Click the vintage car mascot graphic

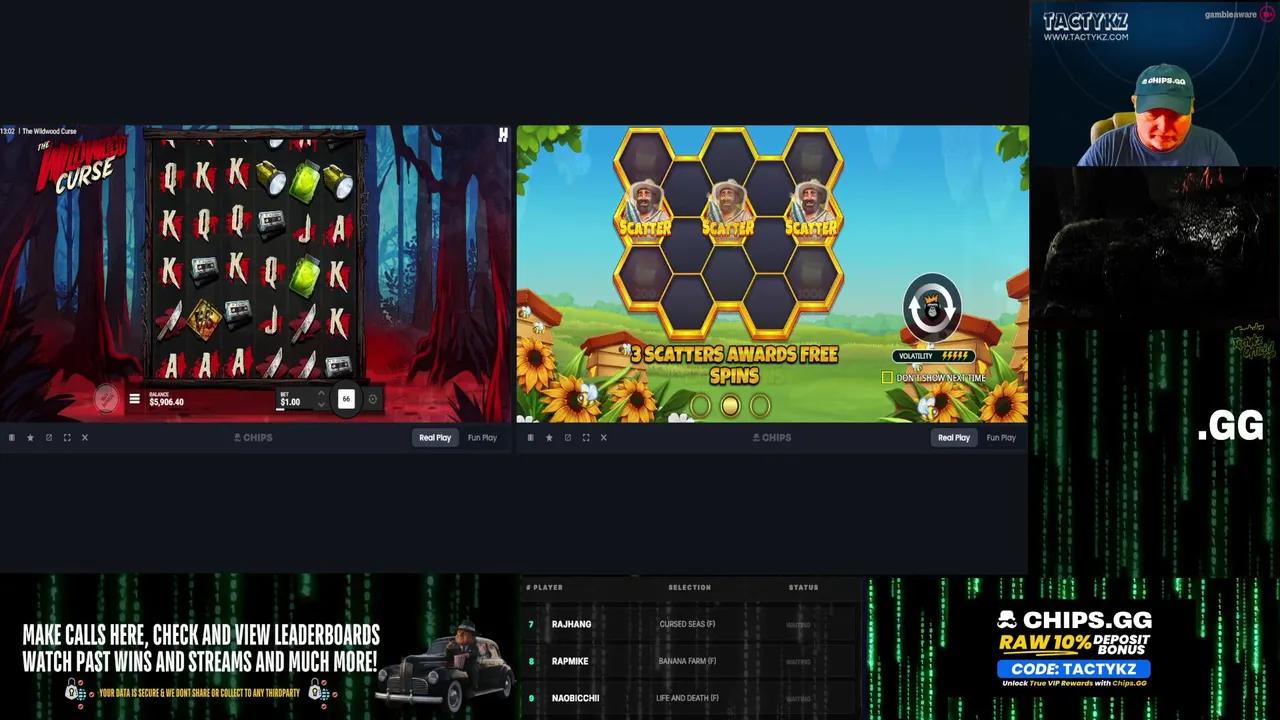[x=444, y=665]
